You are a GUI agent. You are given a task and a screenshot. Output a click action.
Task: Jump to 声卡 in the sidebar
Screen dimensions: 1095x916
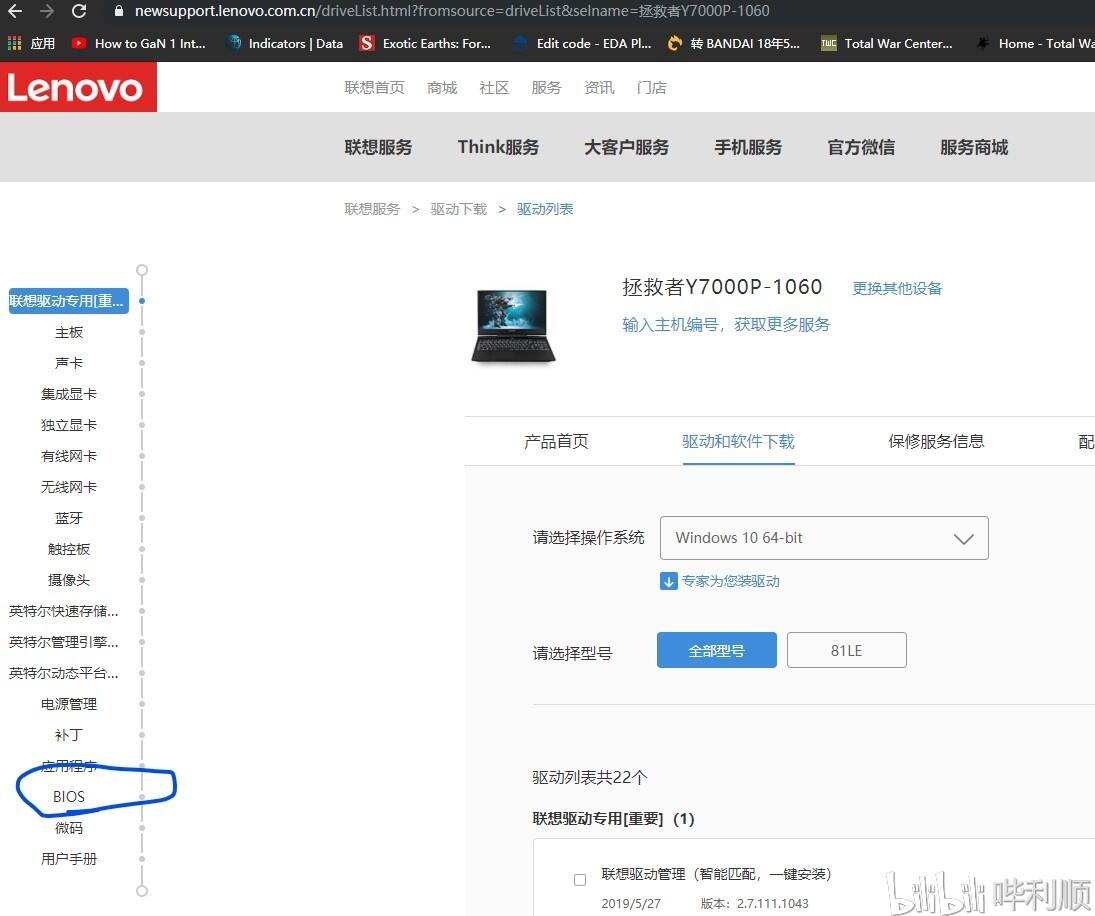coord(69,363)
